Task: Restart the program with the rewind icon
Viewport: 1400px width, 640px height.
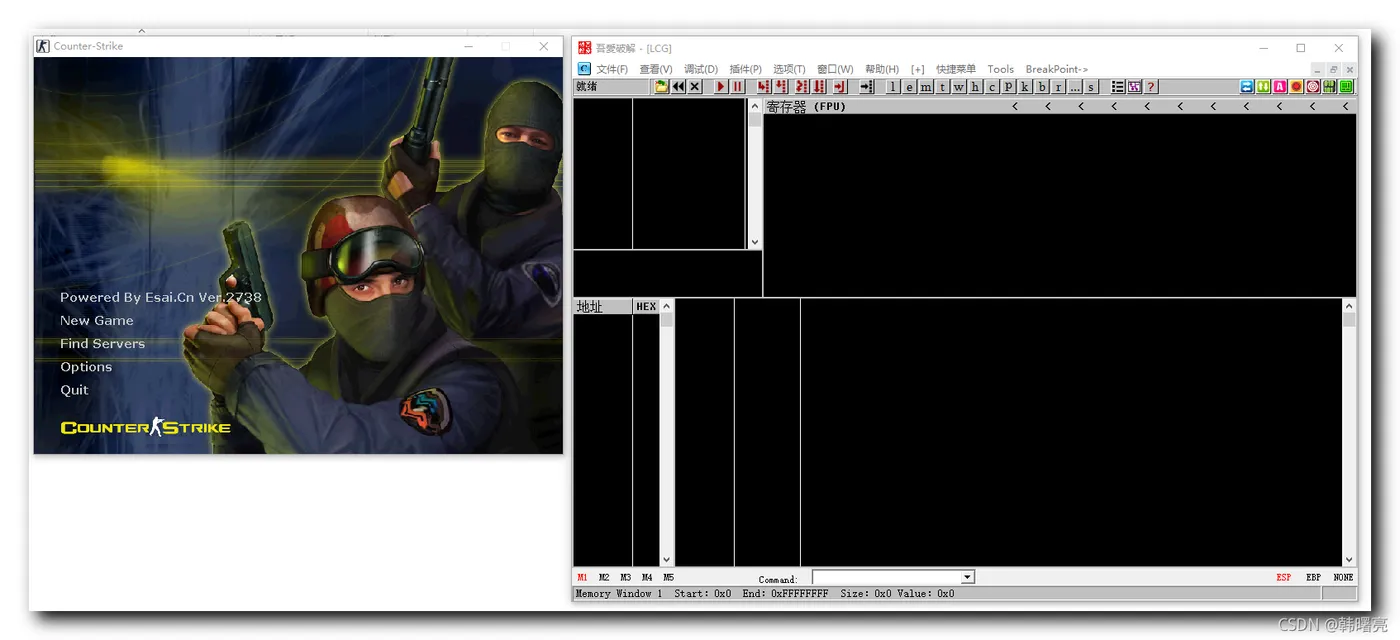Action: coord(678,87)
